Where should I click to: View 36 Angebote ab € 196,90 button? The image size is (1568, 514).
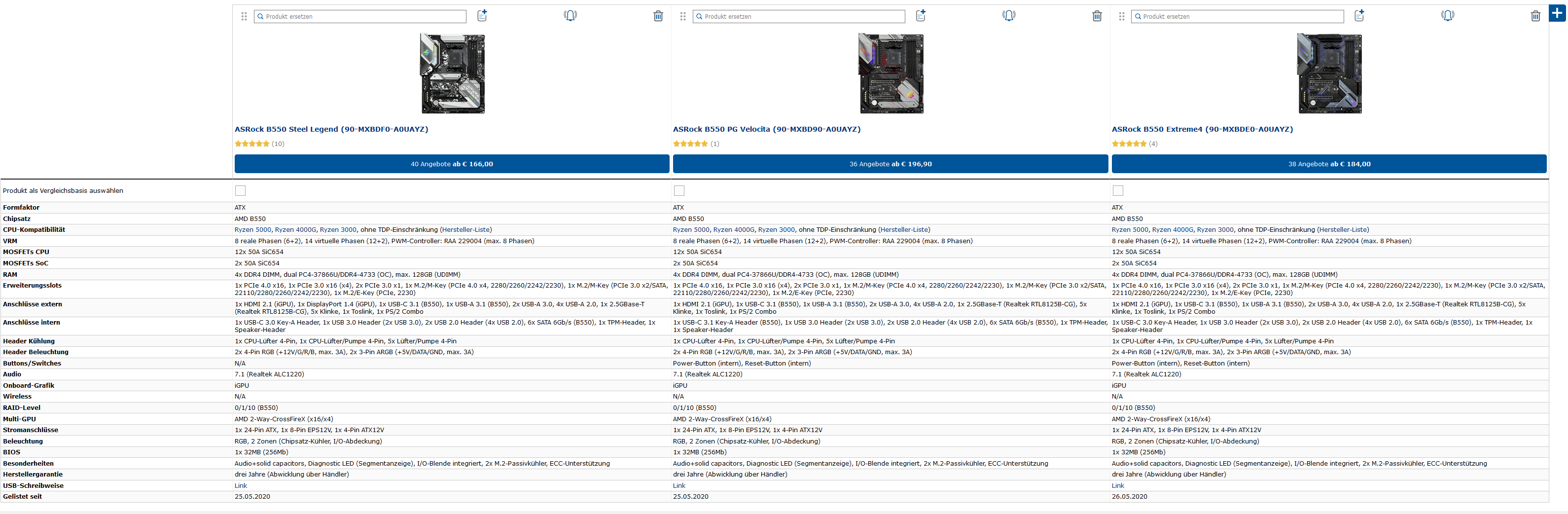click(x=891, y=164)
